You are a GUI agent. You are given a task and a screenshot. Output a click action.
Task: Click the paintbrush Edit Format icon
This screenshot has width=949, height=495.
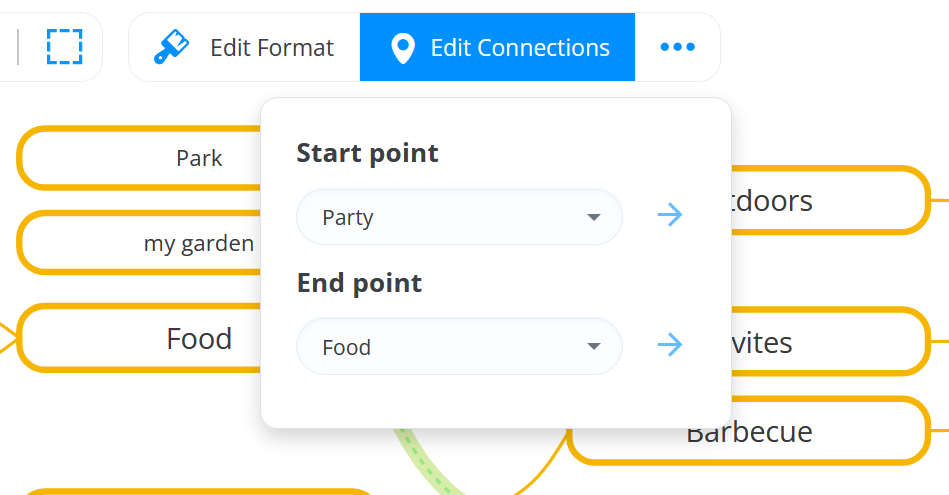tap(171, 47)
